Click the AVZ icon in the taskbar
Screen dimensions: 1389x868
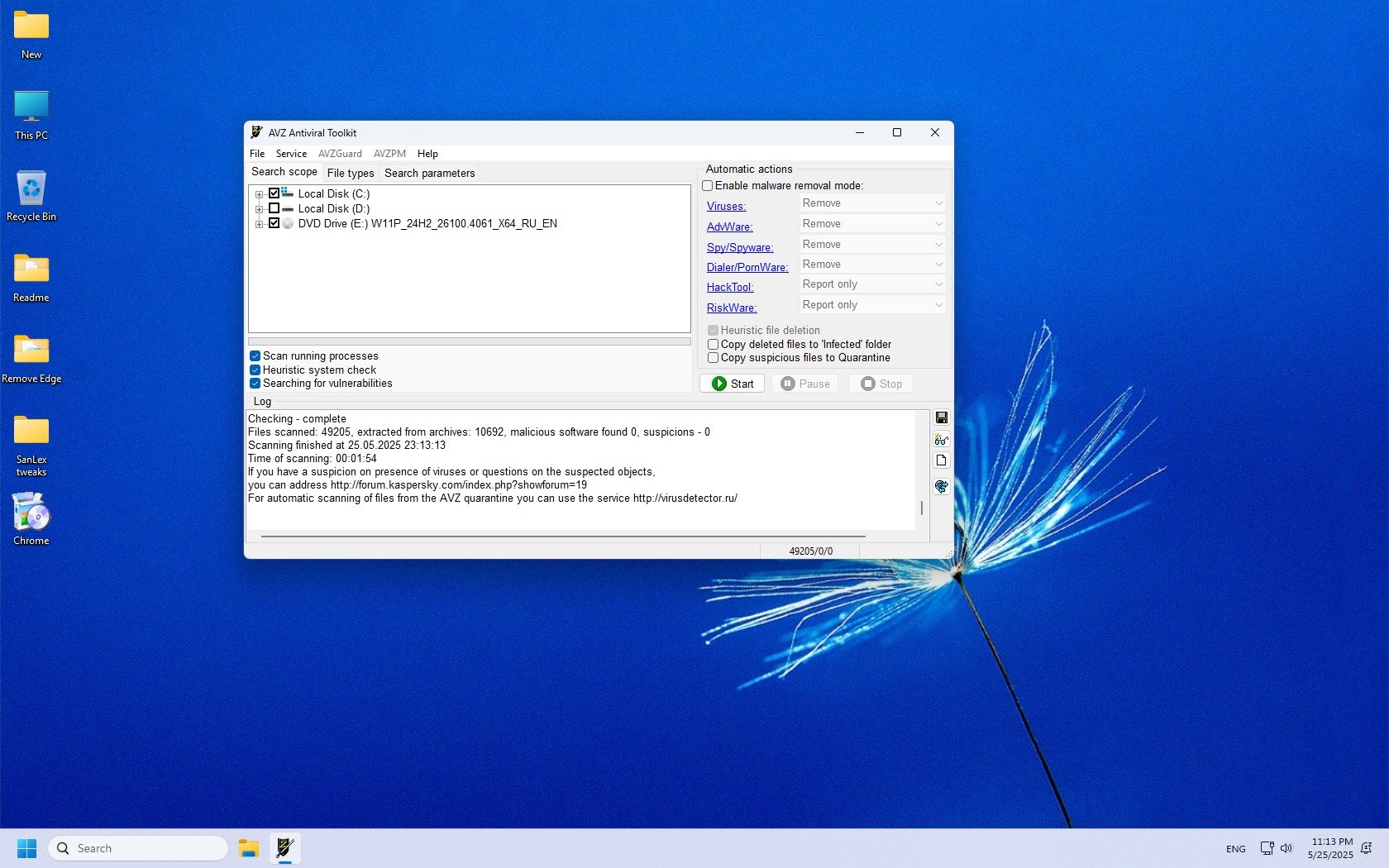tap(285, 848)
